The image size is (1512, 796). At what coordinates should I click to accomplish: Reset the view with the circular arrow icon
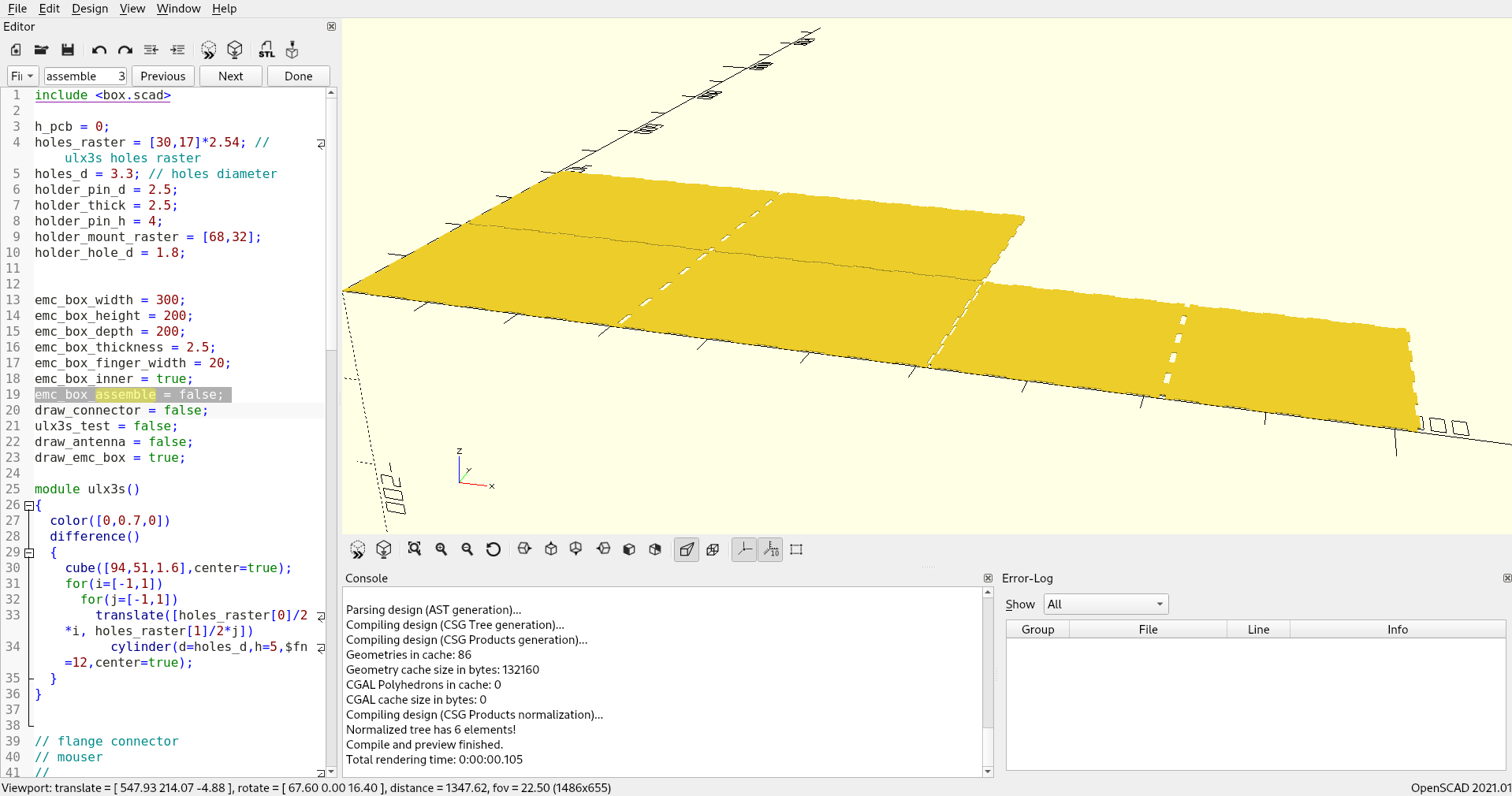pyautogui.click(x=493, y=549)
